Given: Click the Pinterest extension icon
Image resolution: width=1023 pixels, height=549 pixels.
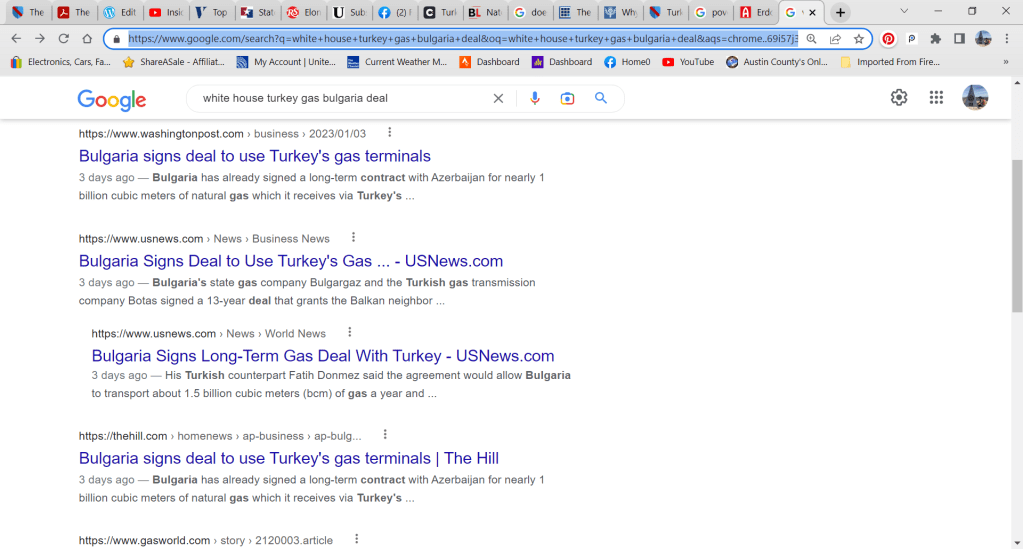Looking at the screenshot, I should tap(888, 38).
